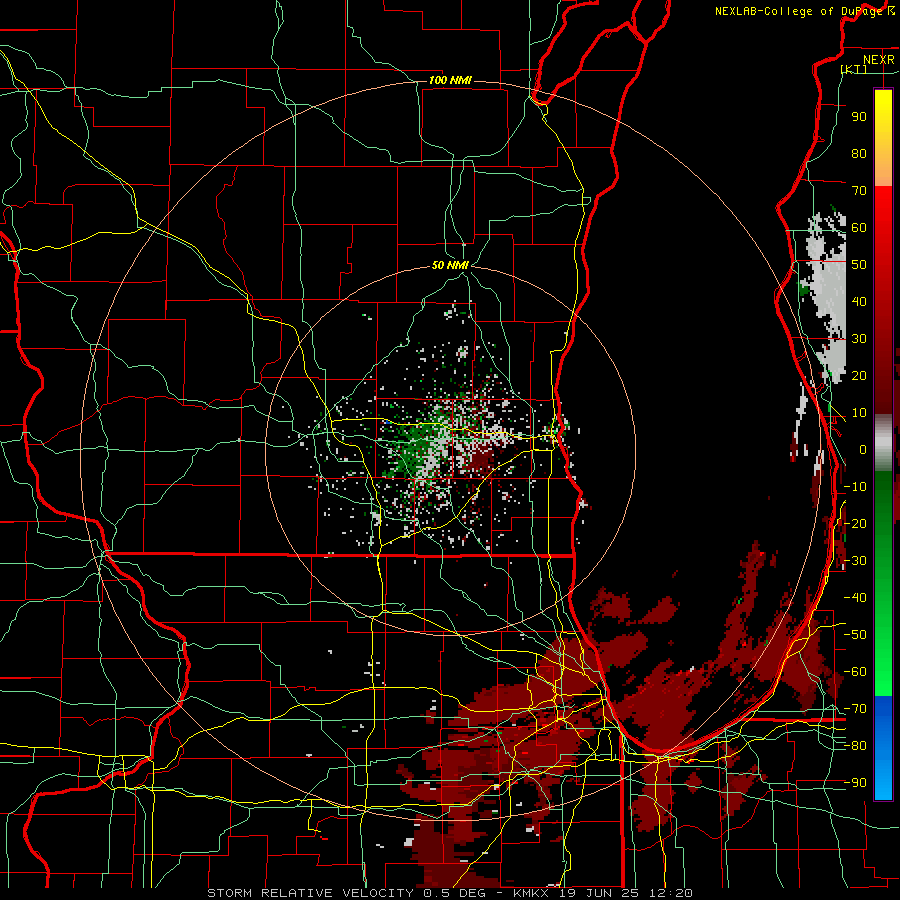Click the "100 NMI" range ring label
The height and width of the screenshot is (900, 900).
[x=450, y=80]
